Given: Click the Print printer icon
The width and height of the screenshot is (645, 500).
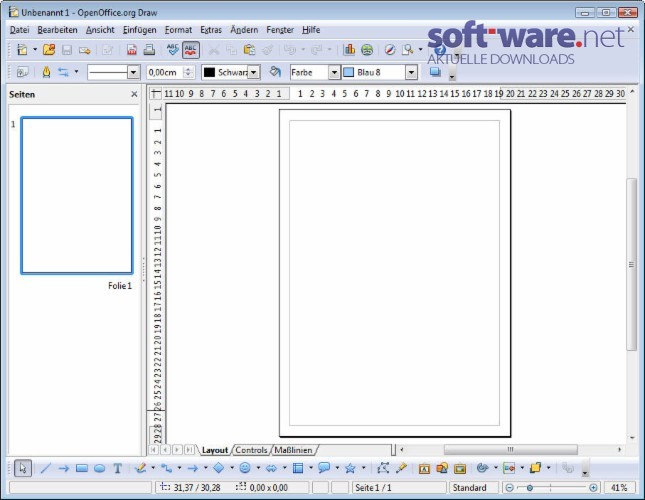Looking at the screenshot, I should (x=149, y=50).
